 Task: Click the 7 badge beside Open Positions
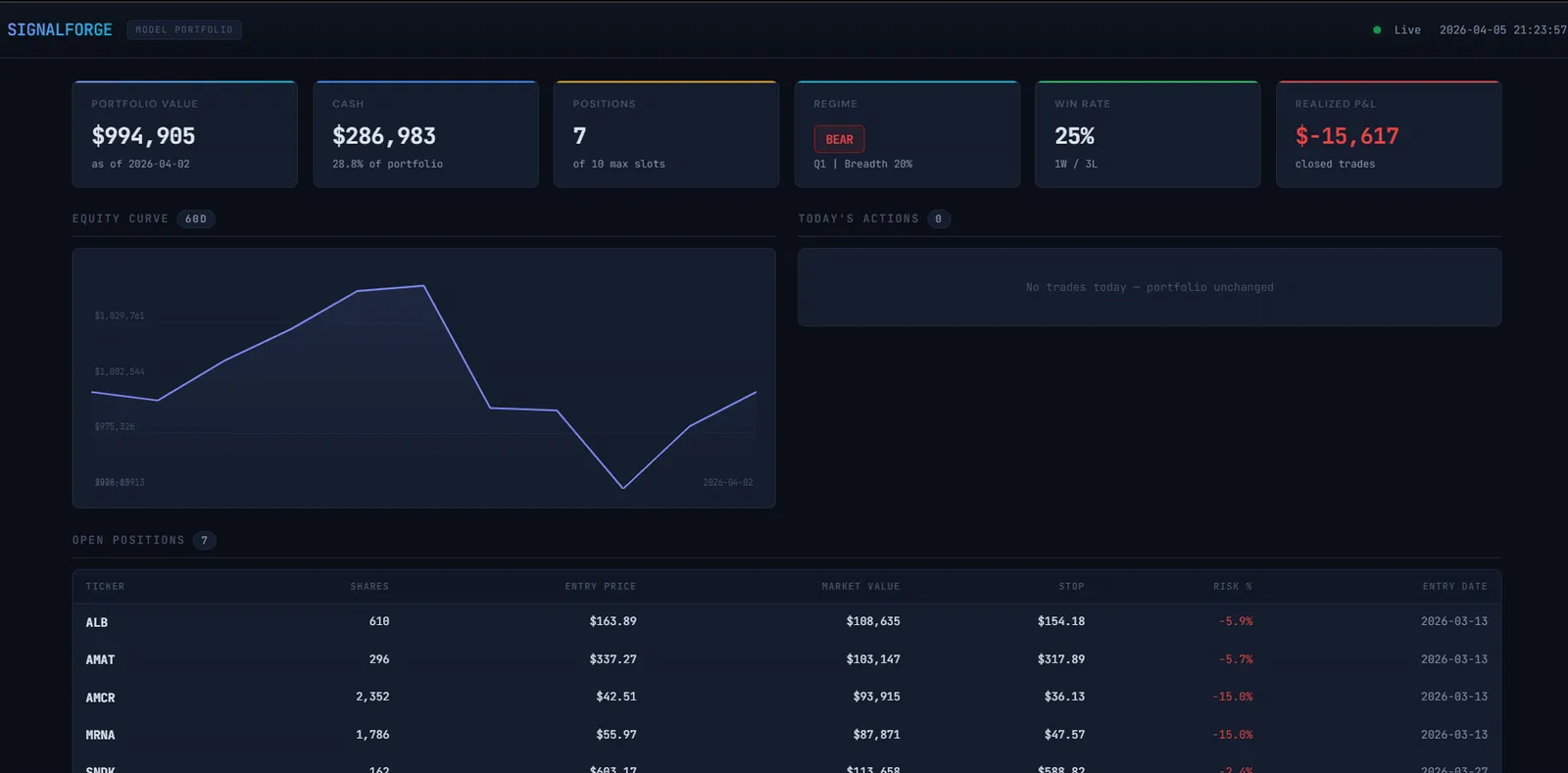point(204,540)
